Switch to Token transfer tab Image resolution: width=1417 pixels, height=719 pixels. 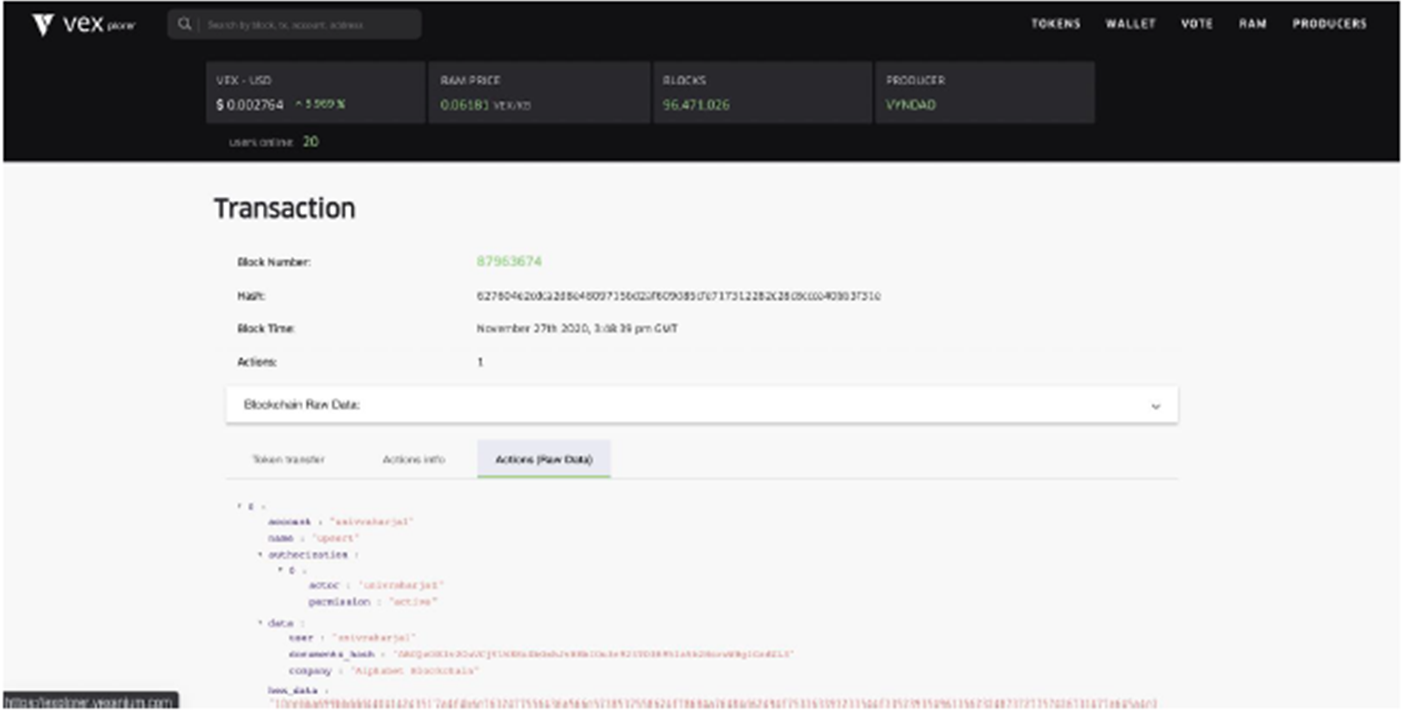pos(287,460)
